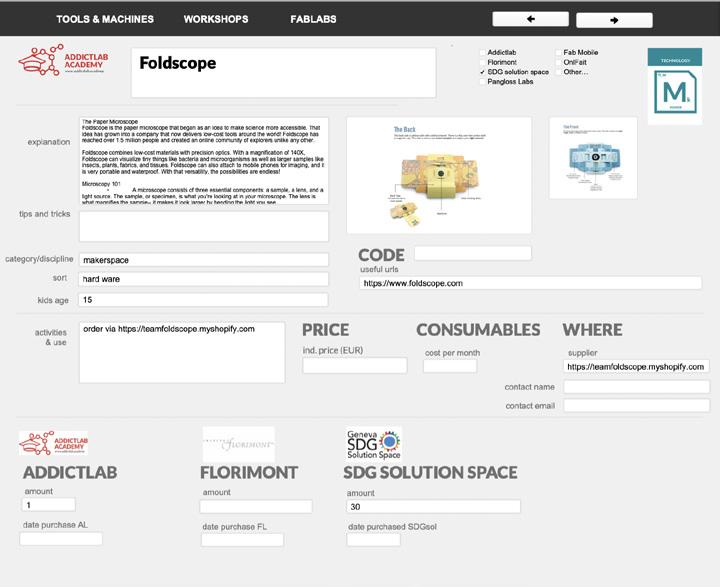Switch to the WORKSHOPS section

pyautogui.click(x=216, y=19)
